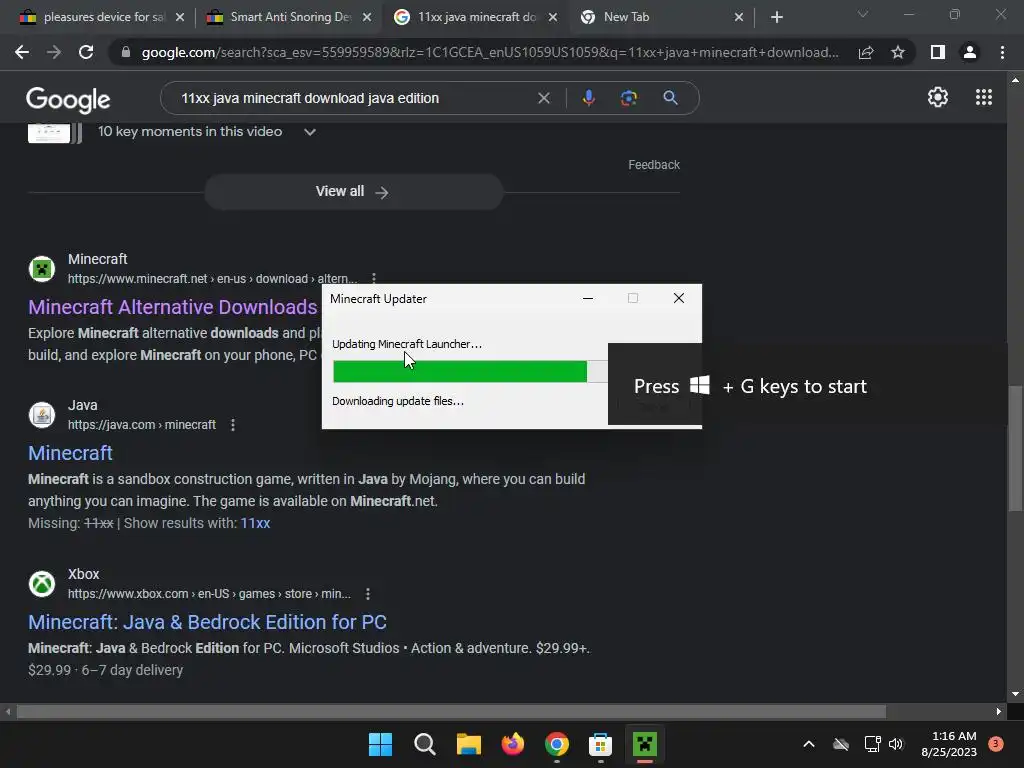Open the Chrome three-dot menu
This screenshot has width=1024, height=768.
tap(1002, 52)
